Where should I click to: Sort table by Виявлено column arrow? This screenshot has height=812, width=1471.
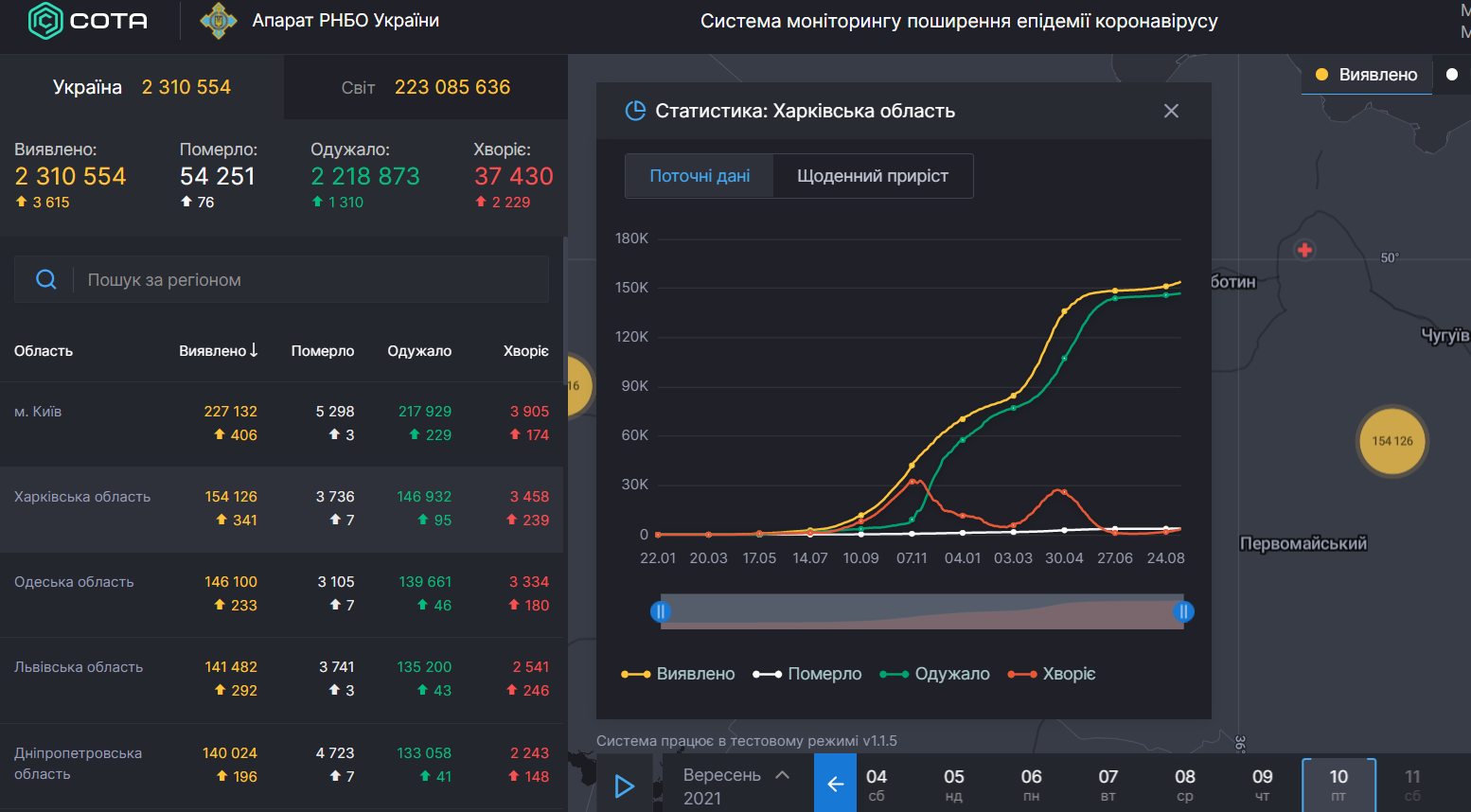click(254, 350)
